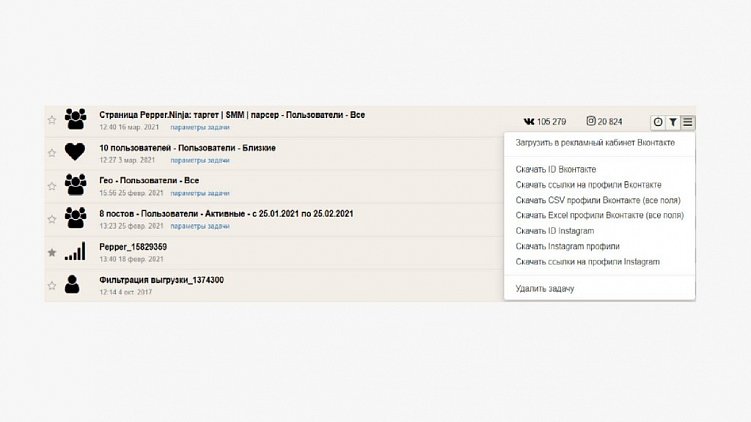Screen dimensions: 751x422
Task: Click timestamp 13:23 25 февр. 2021
Action: [x=131, y=226]
